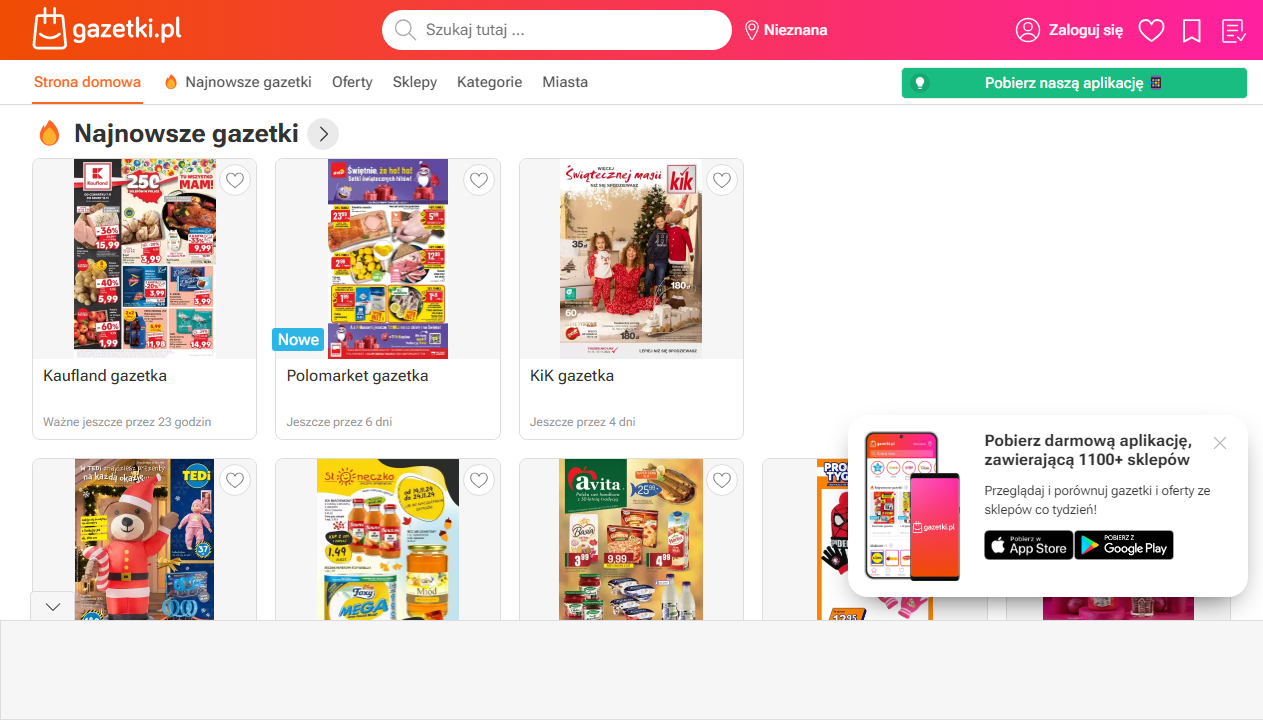The image size is (1263, 720).
Task: Favorite the Kaufland gazetka with heart
Action: coord(235,180)
